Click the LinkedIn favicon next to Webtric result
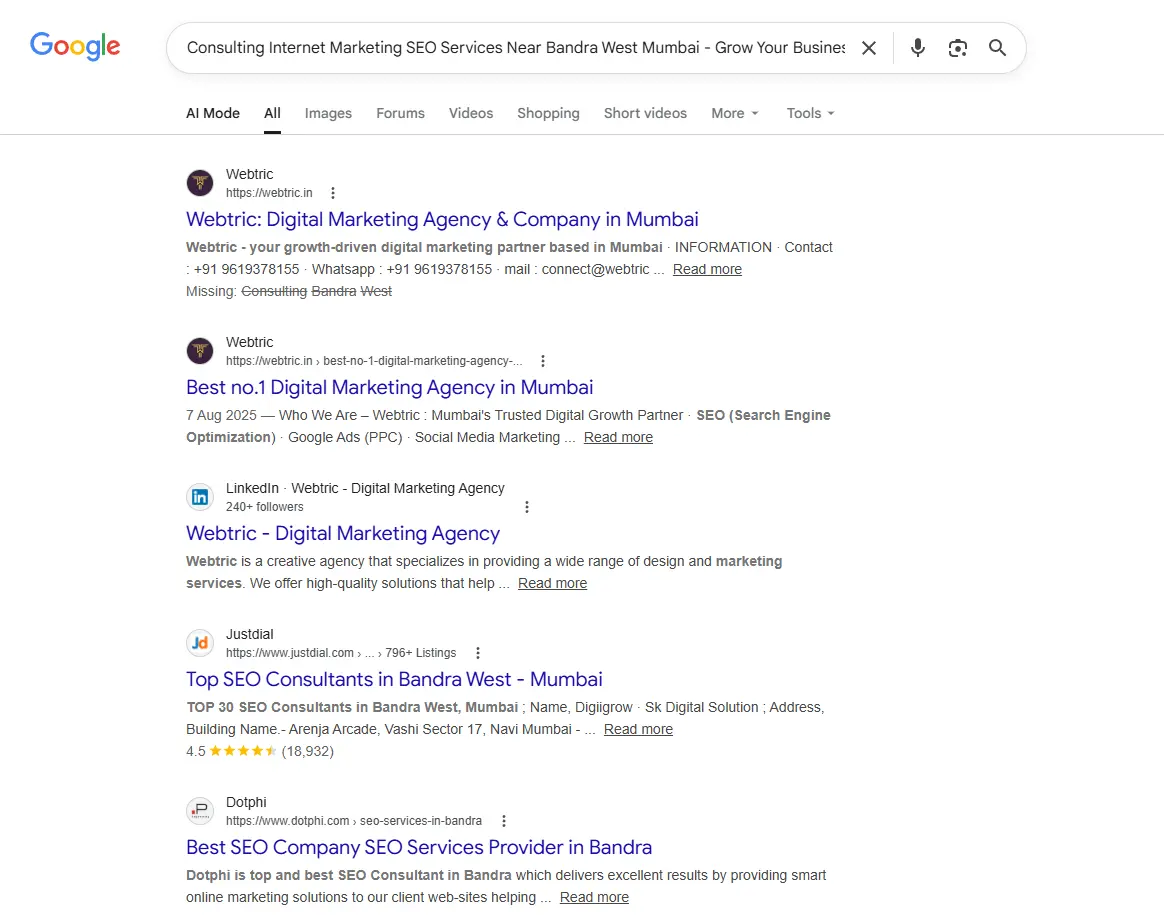Image resolution: width=1164 pixels, height=915 pixels. (199, 496)
